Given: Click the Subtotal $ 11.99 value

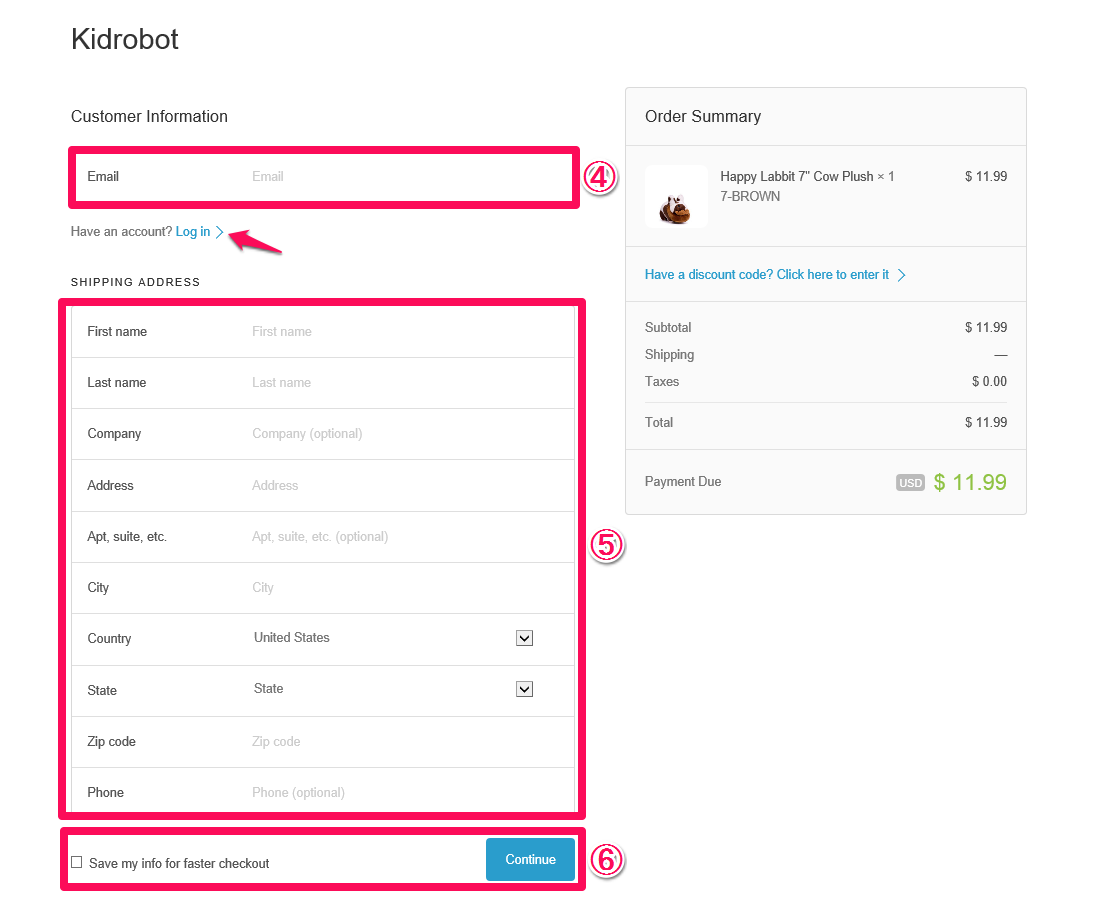Looking at the screenshot, I should point(985,327).
